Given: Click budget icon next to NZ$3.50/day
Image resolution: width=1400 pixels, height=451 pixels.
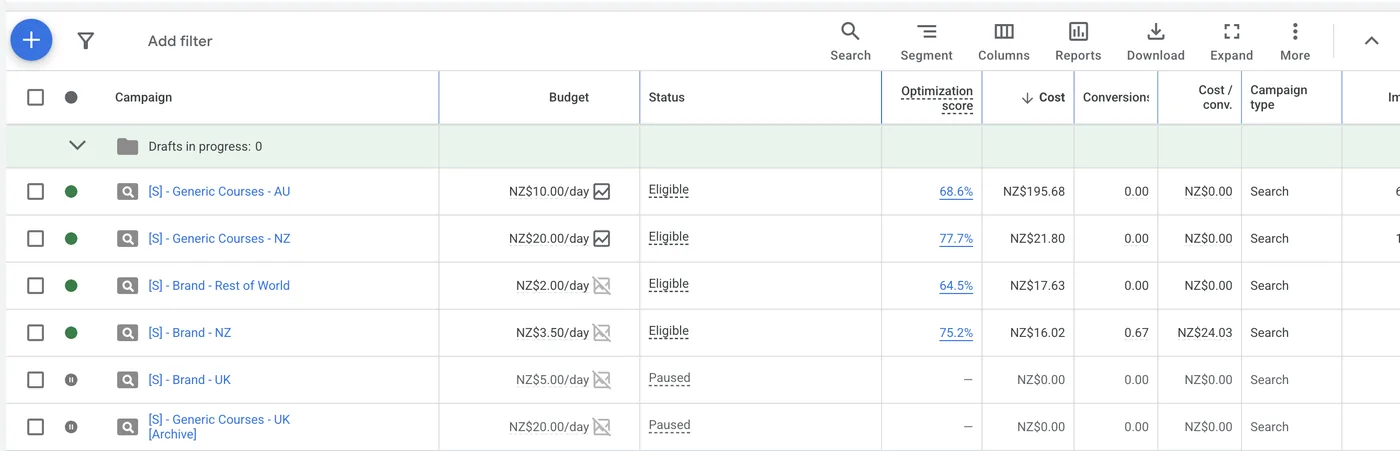Looking at the screenshot, I should [x=601, y=332].
